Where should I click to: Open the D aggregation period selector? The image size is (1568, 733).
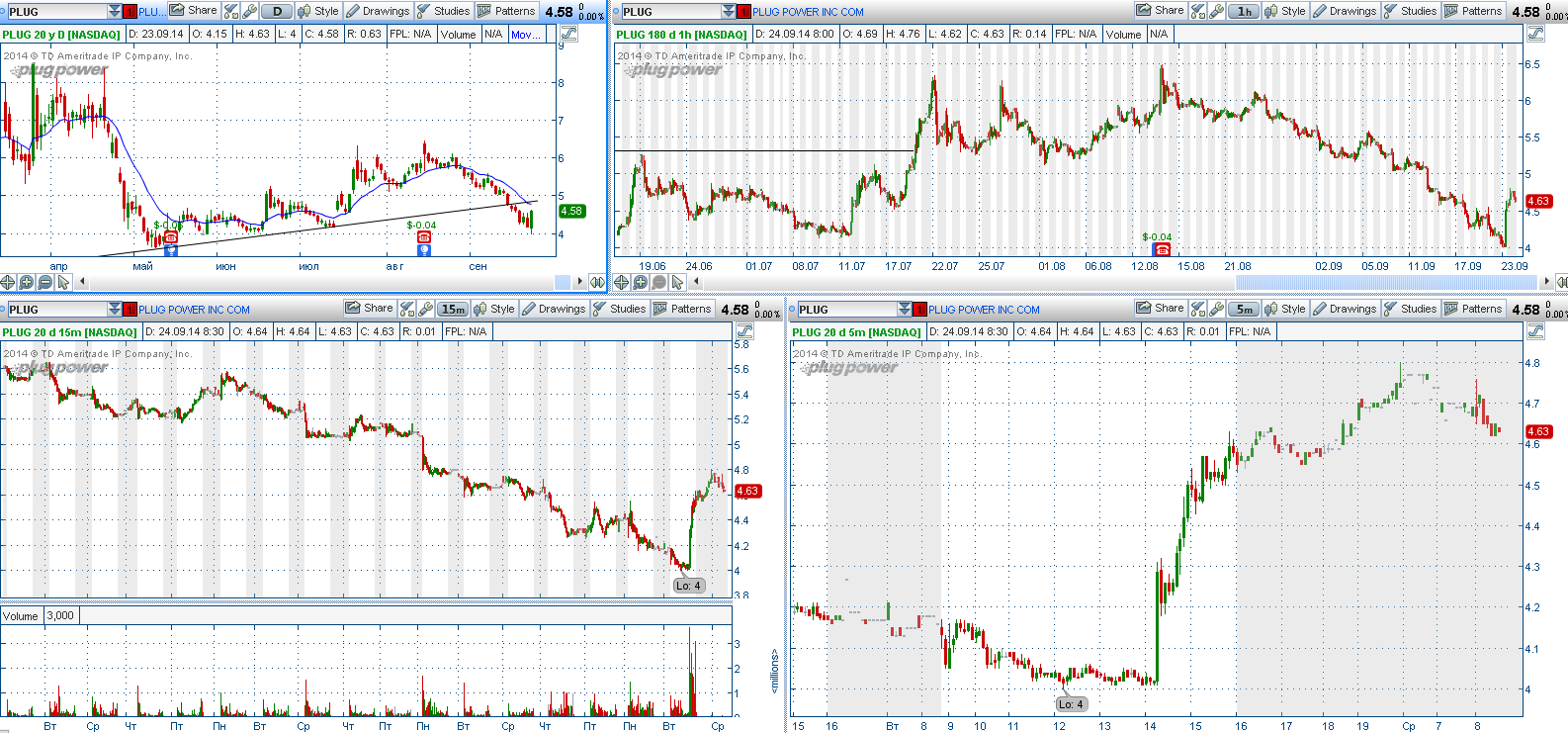277,11
